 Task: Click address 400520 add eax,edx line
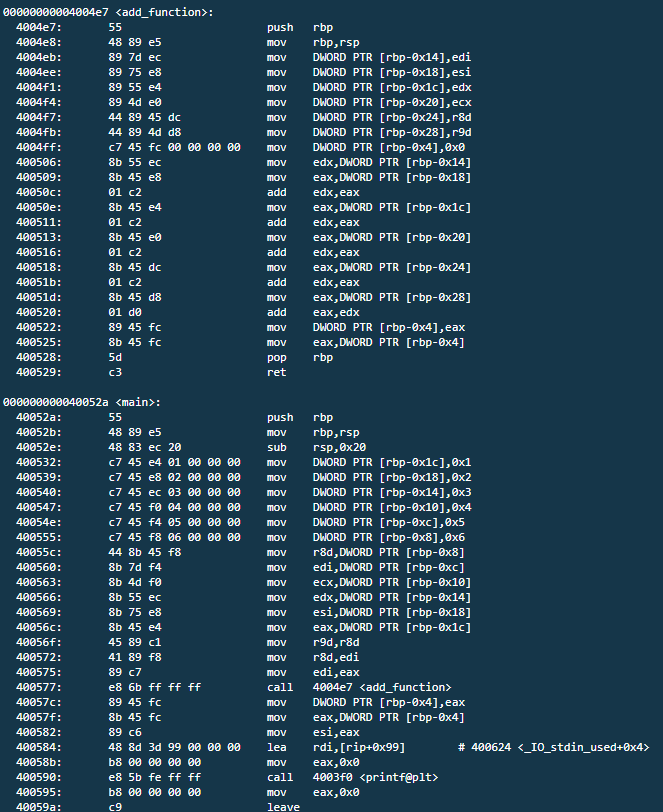(188, 312)
